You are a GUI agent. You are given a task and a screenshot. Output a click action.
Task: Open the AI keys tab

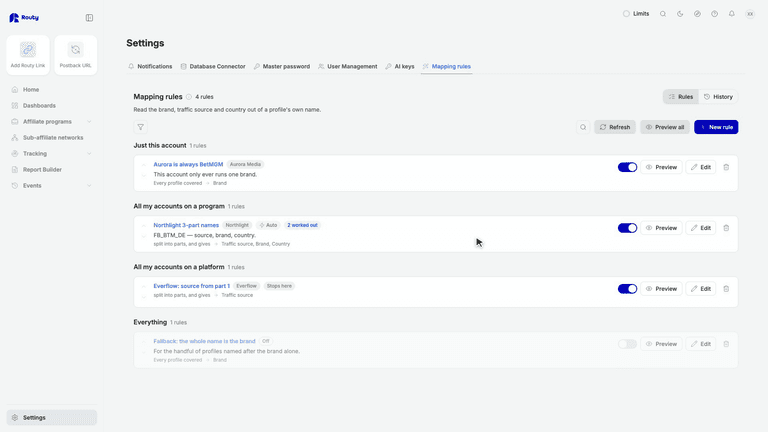pos(400,67)
